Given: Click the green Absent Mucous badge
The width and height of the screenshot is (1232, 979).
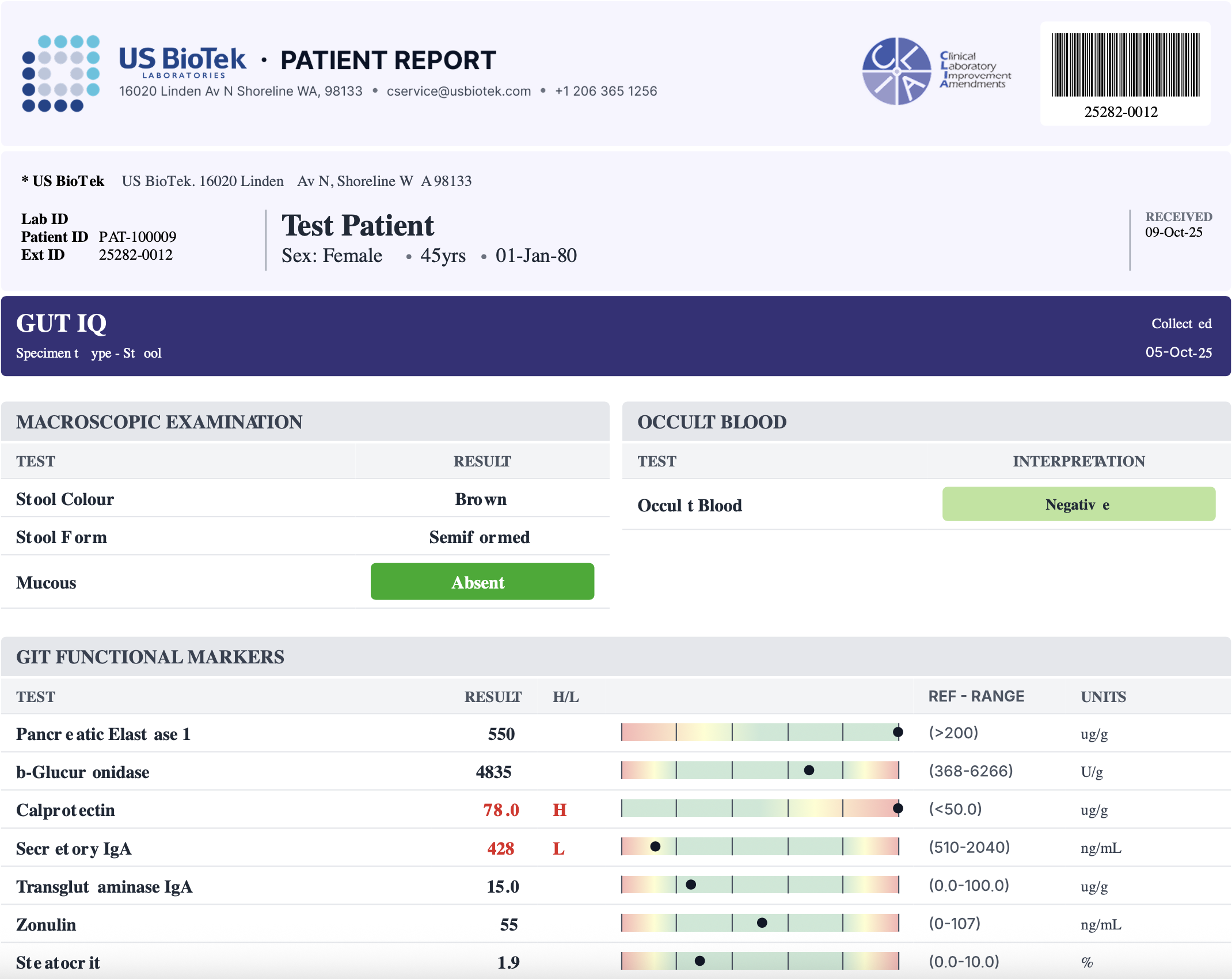Looking at the screenshot, I should (x=482, y=582).
